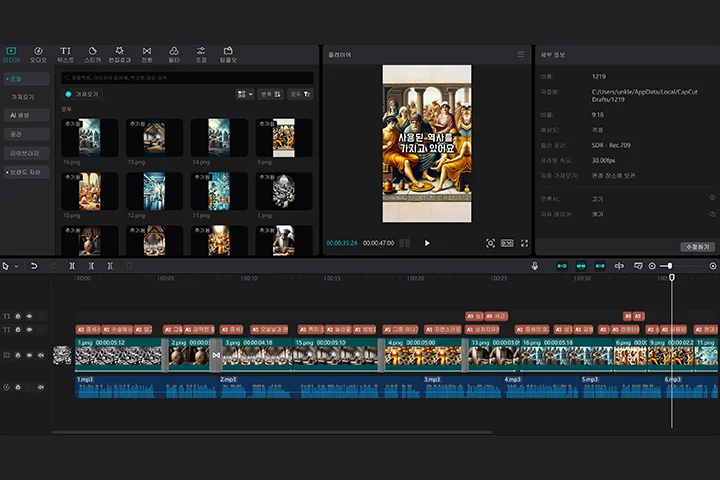Expand the Local (로컬) sidebar section
This screenshot has width=720, height=480.
(x=27, y=79)
